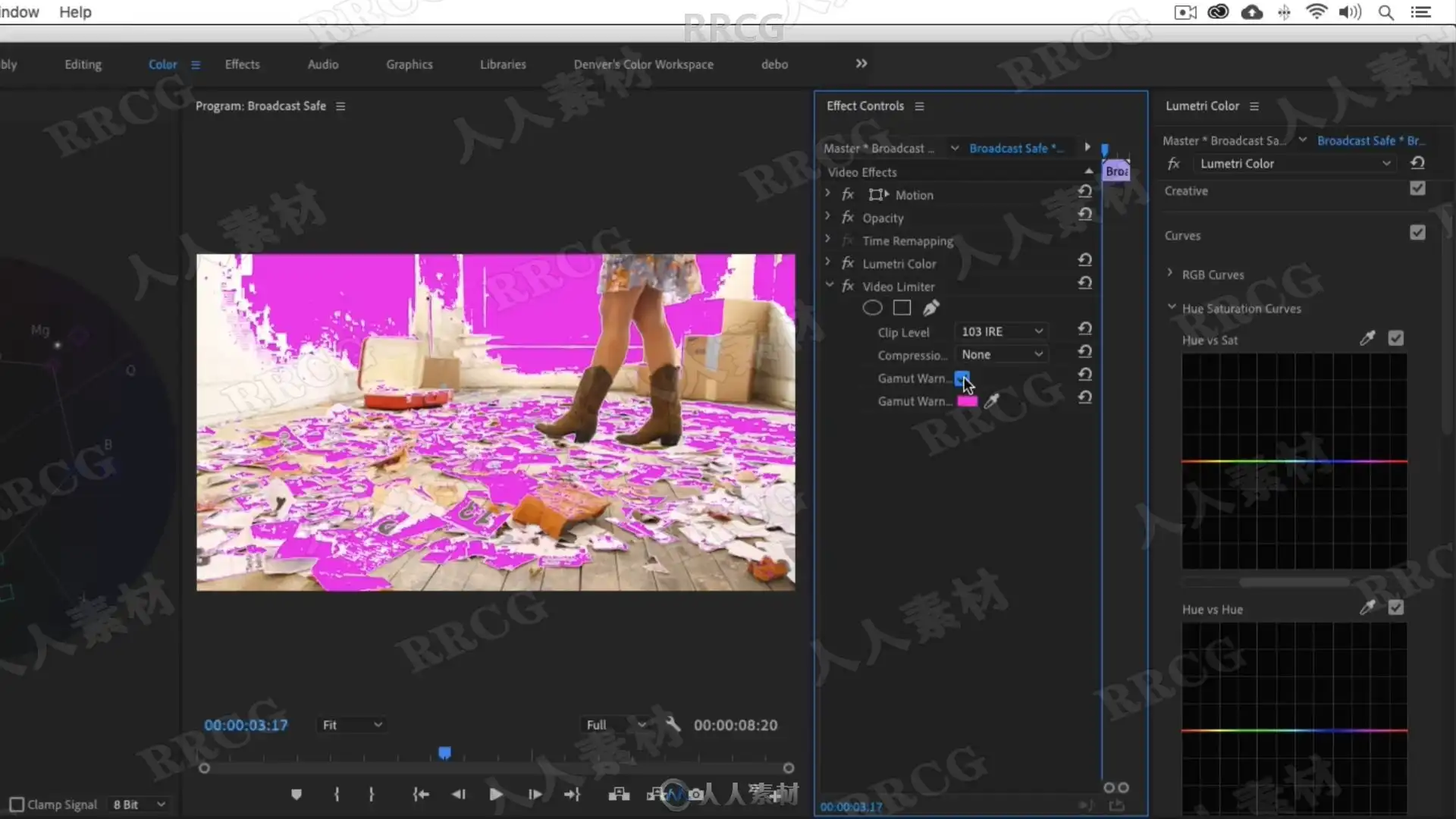The image size is (1456, 819).
Task: Expand the RGB Curves section
Action: click(x=1170, y=273)
